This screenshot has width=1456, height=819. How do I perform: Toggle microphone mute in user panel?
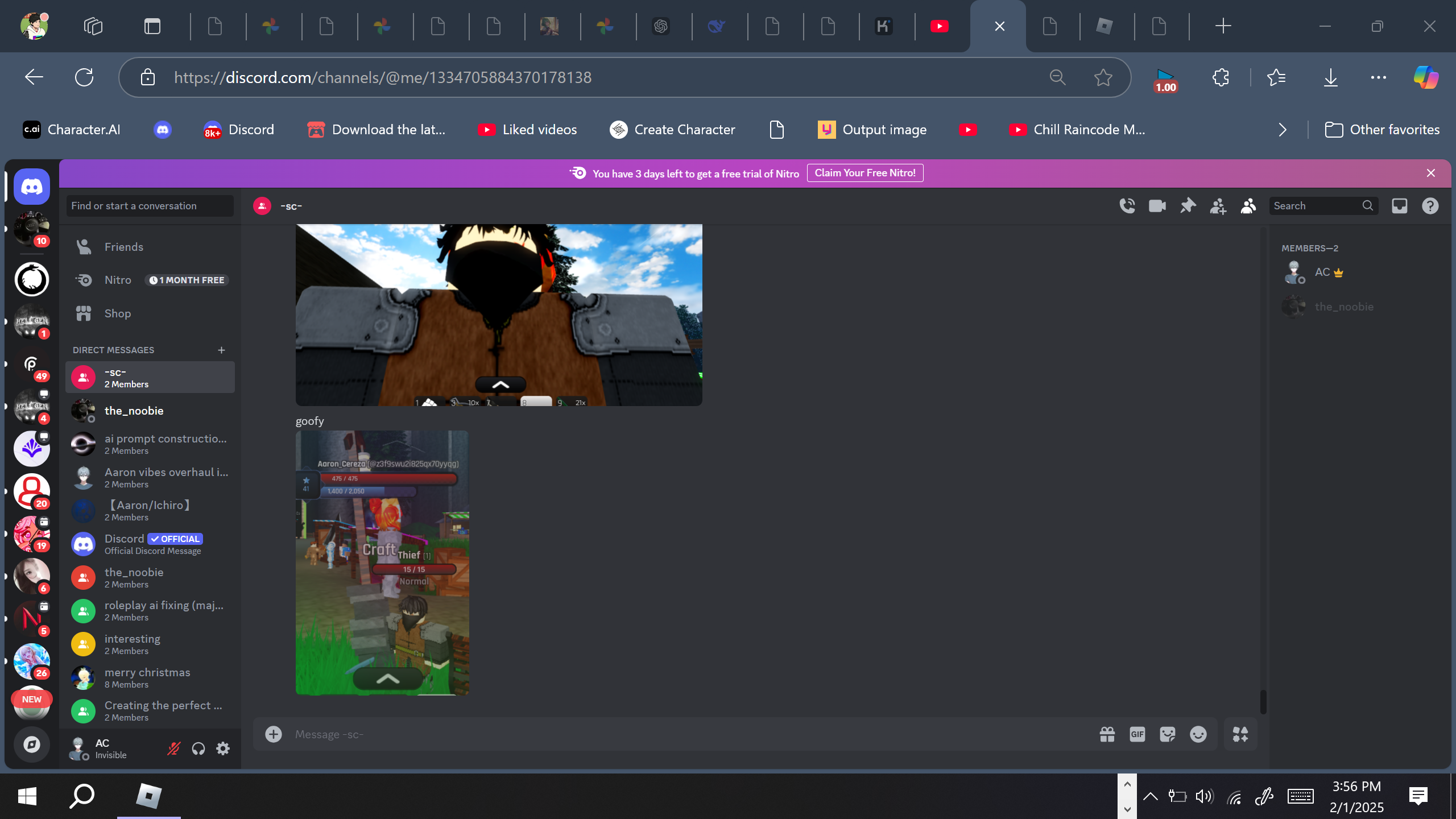173,748
